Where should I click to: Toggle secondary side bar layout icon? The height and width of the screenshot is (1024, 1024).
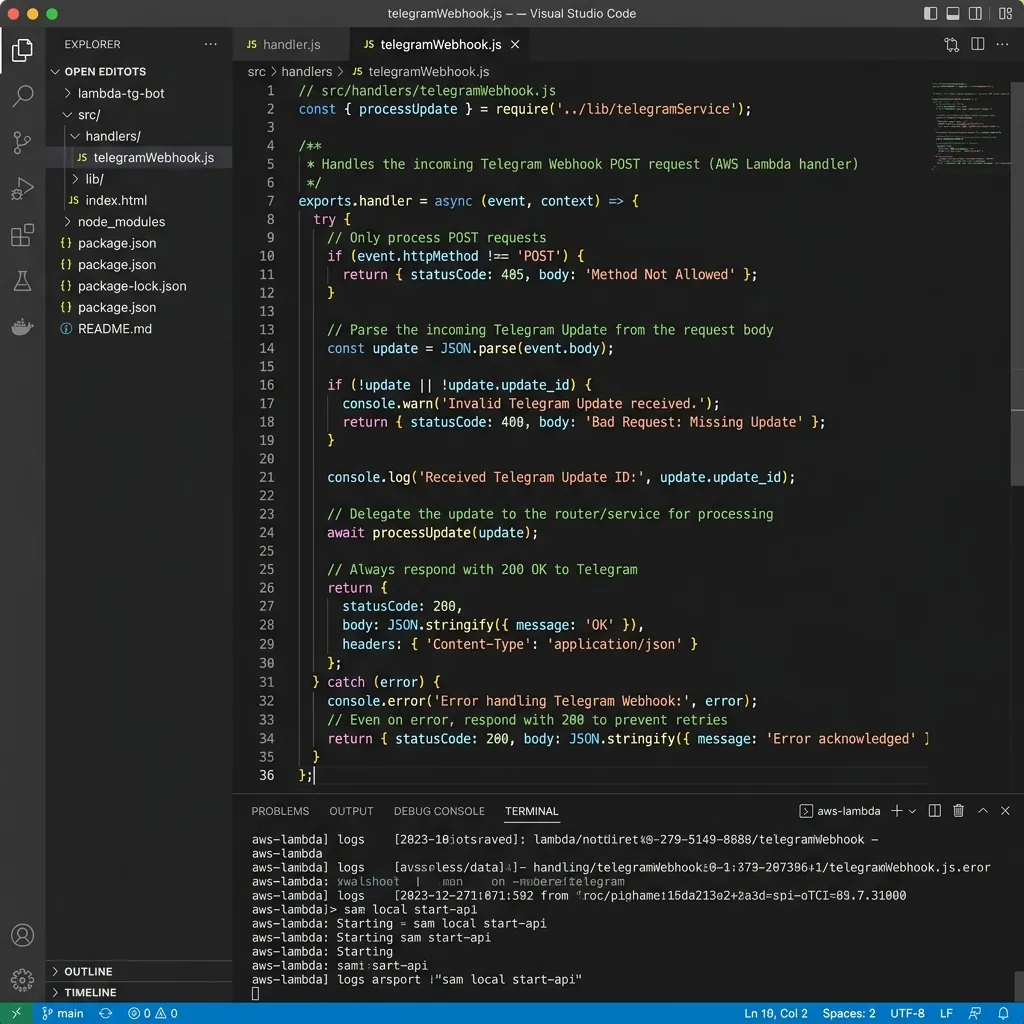(x=975, y=14)
